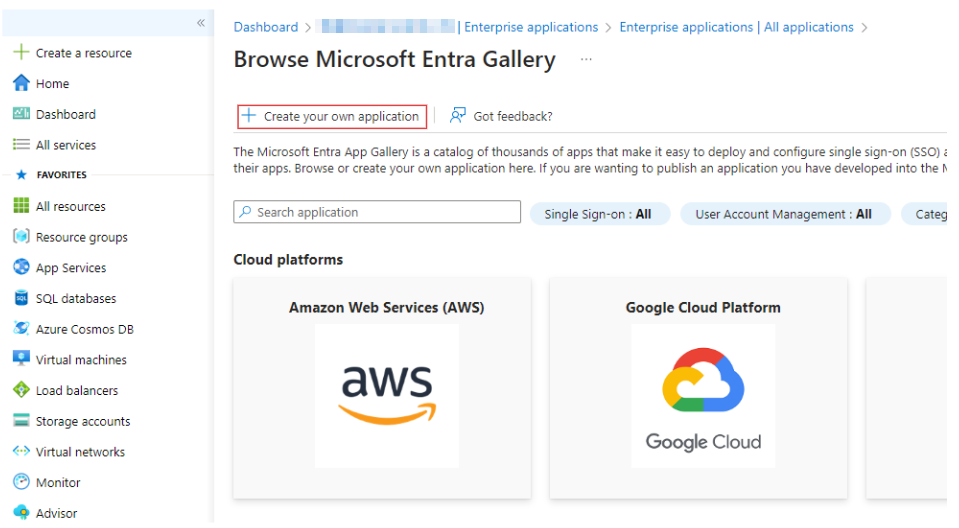Click the All resources grid icon
This screenshot has height=528, width=959.
[x=21, y=206]
